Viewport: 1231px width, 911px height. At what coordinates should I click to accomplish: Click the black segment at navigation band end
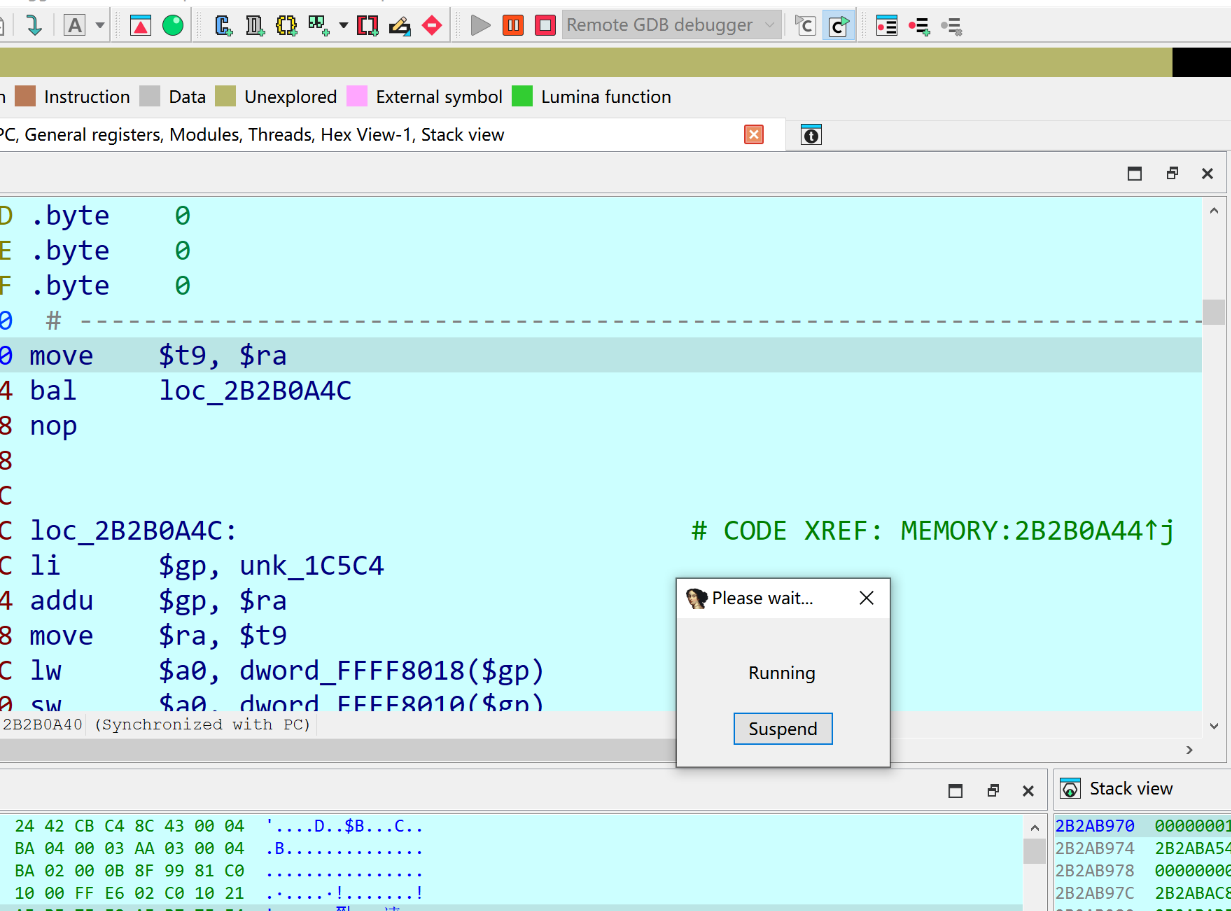tap(1201, 62)
